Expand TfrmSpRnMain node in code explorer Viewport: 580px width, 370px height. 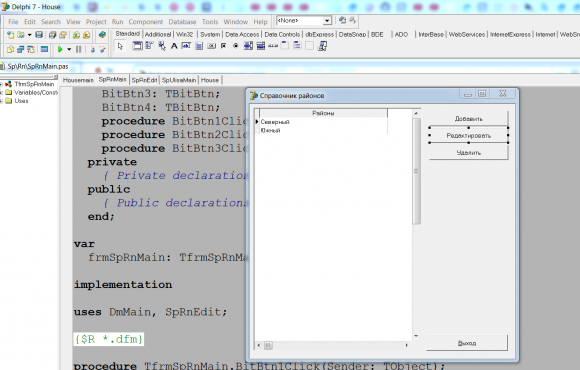1,84
